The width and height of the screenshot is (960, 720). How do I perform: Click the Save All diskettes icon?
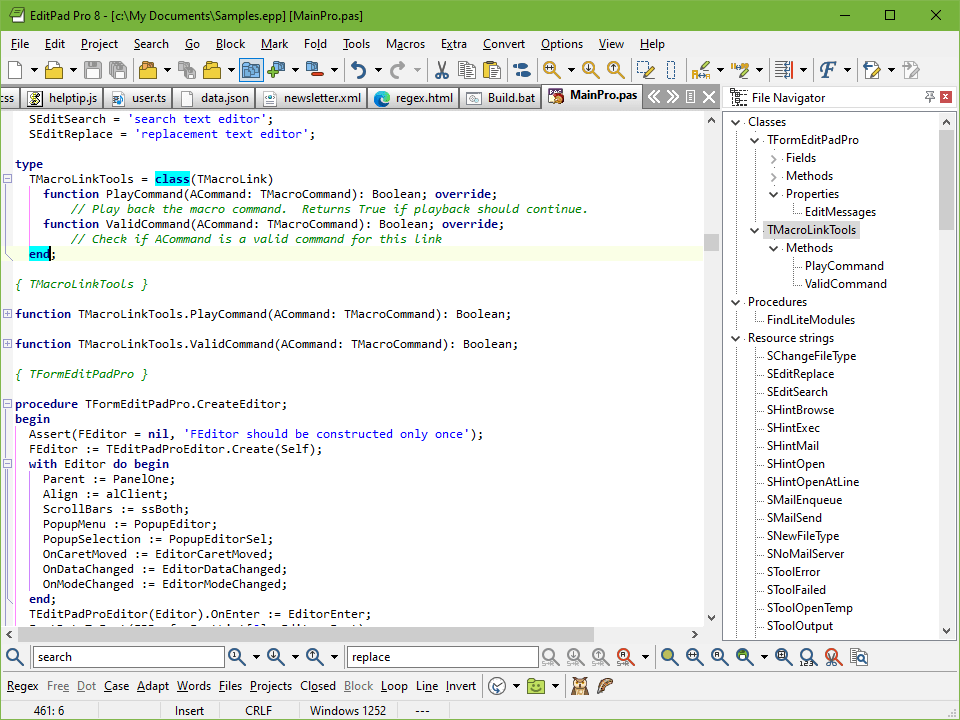pos(118,70)
